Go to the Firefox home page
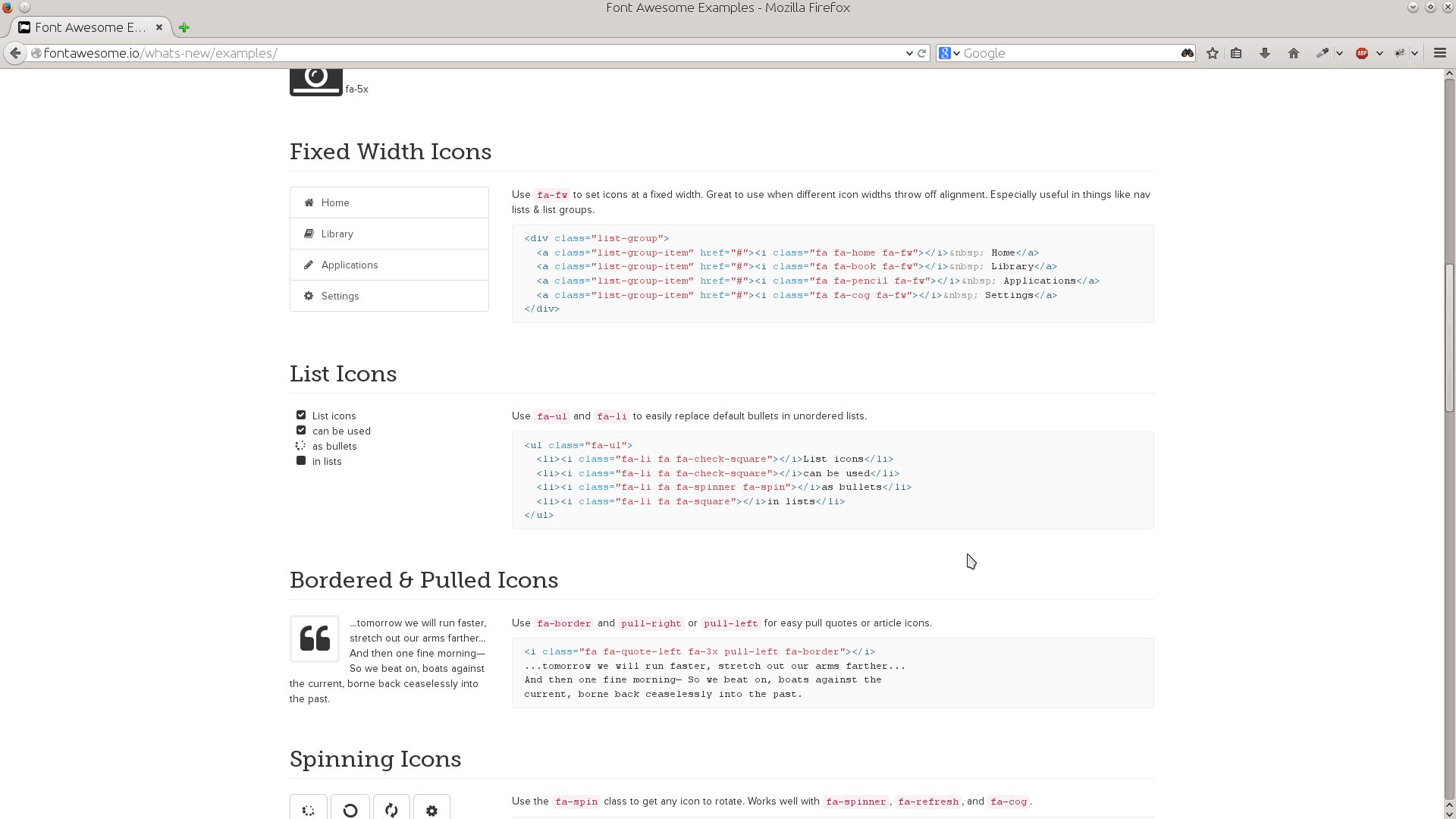Viewport: 1456px width, 819px height. 1294,53
